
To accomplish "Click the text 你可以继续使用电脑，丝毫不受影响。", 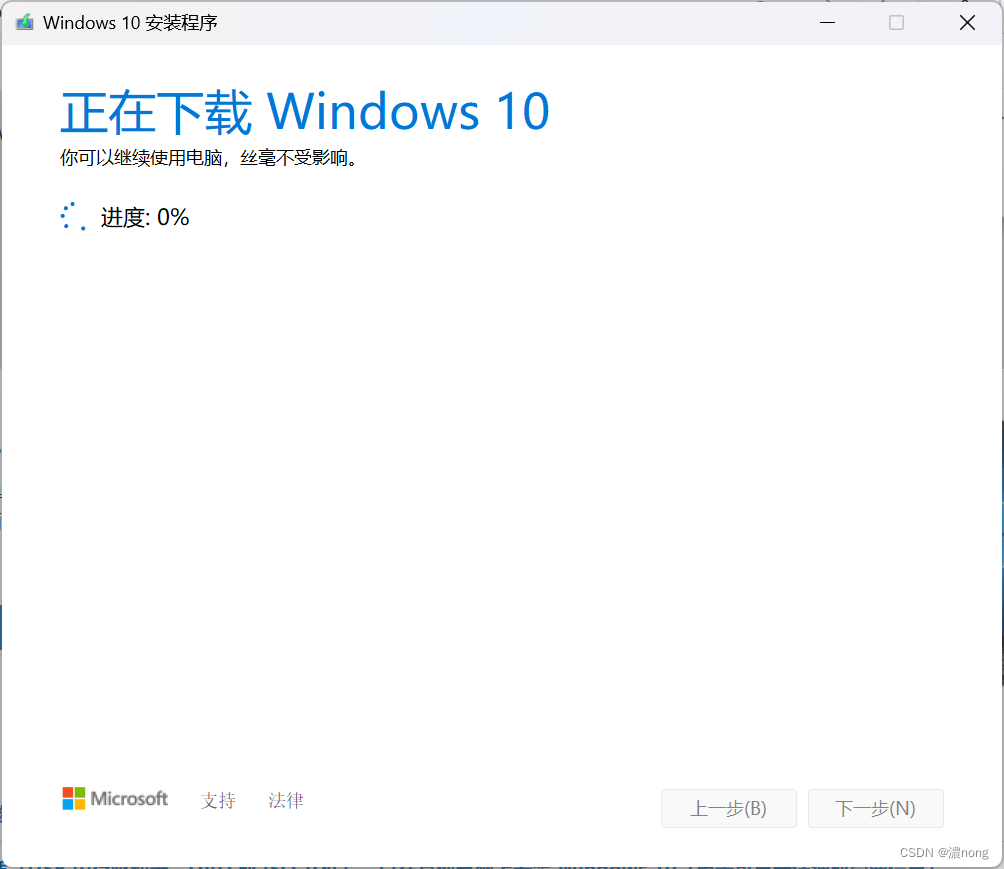I will click(209, 158).
